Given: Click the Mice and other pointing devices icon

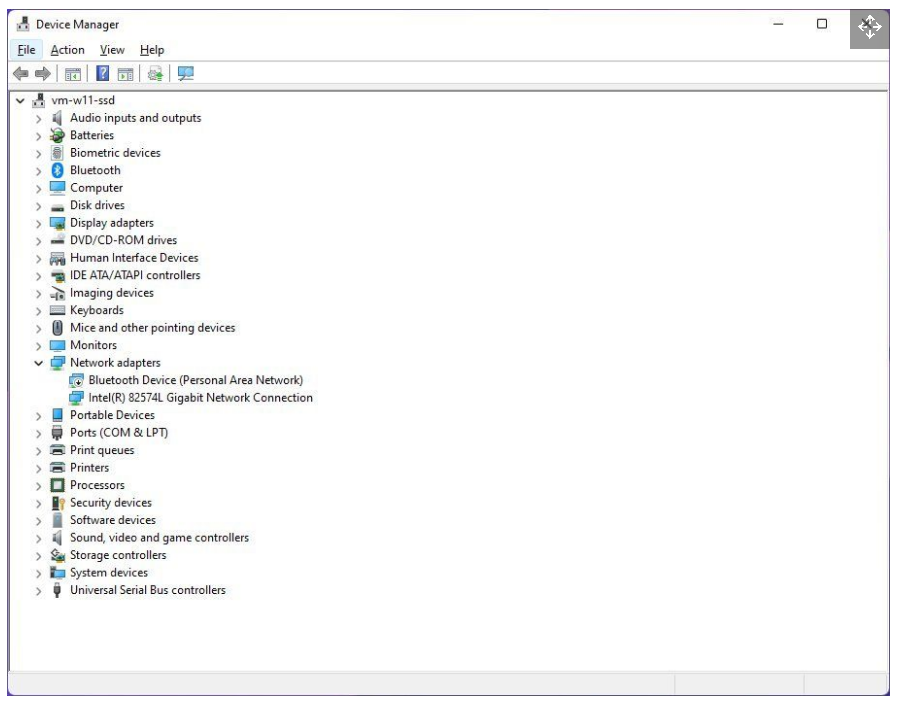Looking at the screenshot, I should (57, 328).
